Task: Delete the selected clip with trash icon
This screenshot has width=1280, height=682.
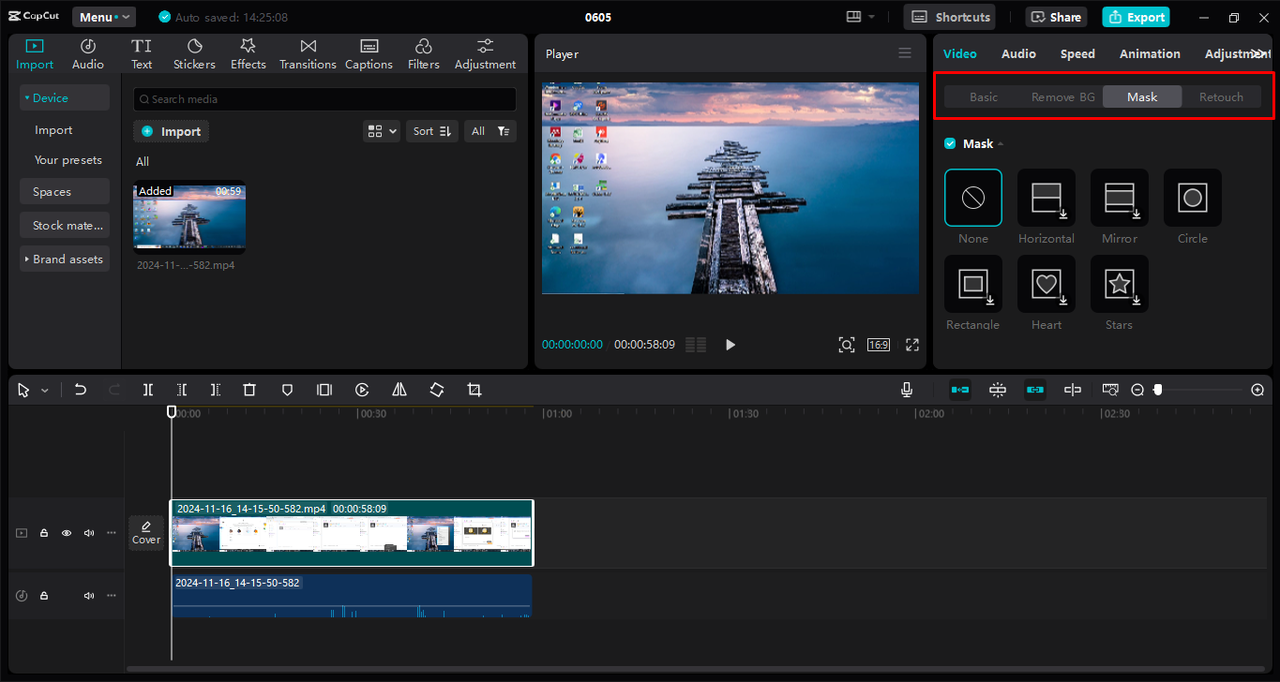Action: [250, 390]
